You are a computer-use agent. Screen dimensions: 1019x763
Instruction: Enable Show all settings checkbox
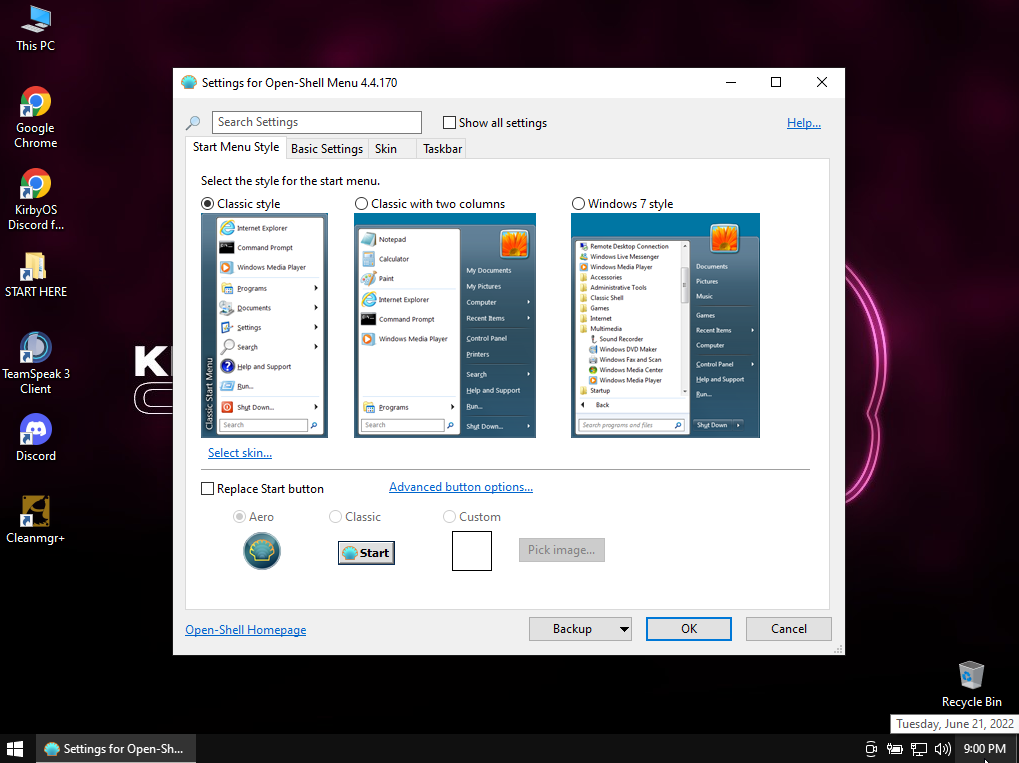[449, 122]
